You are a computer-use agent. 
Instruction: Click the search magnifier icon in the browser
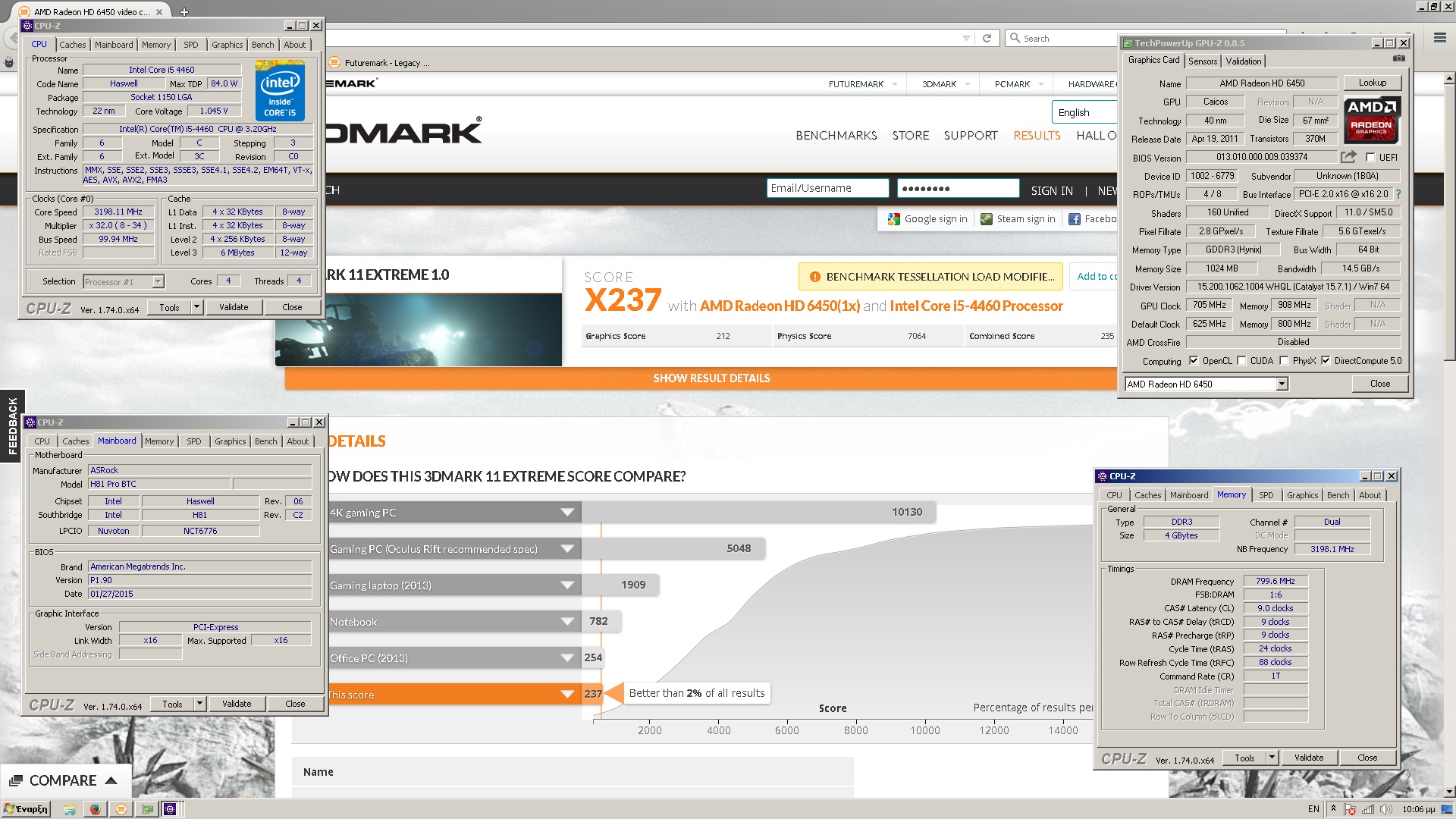1015,38
